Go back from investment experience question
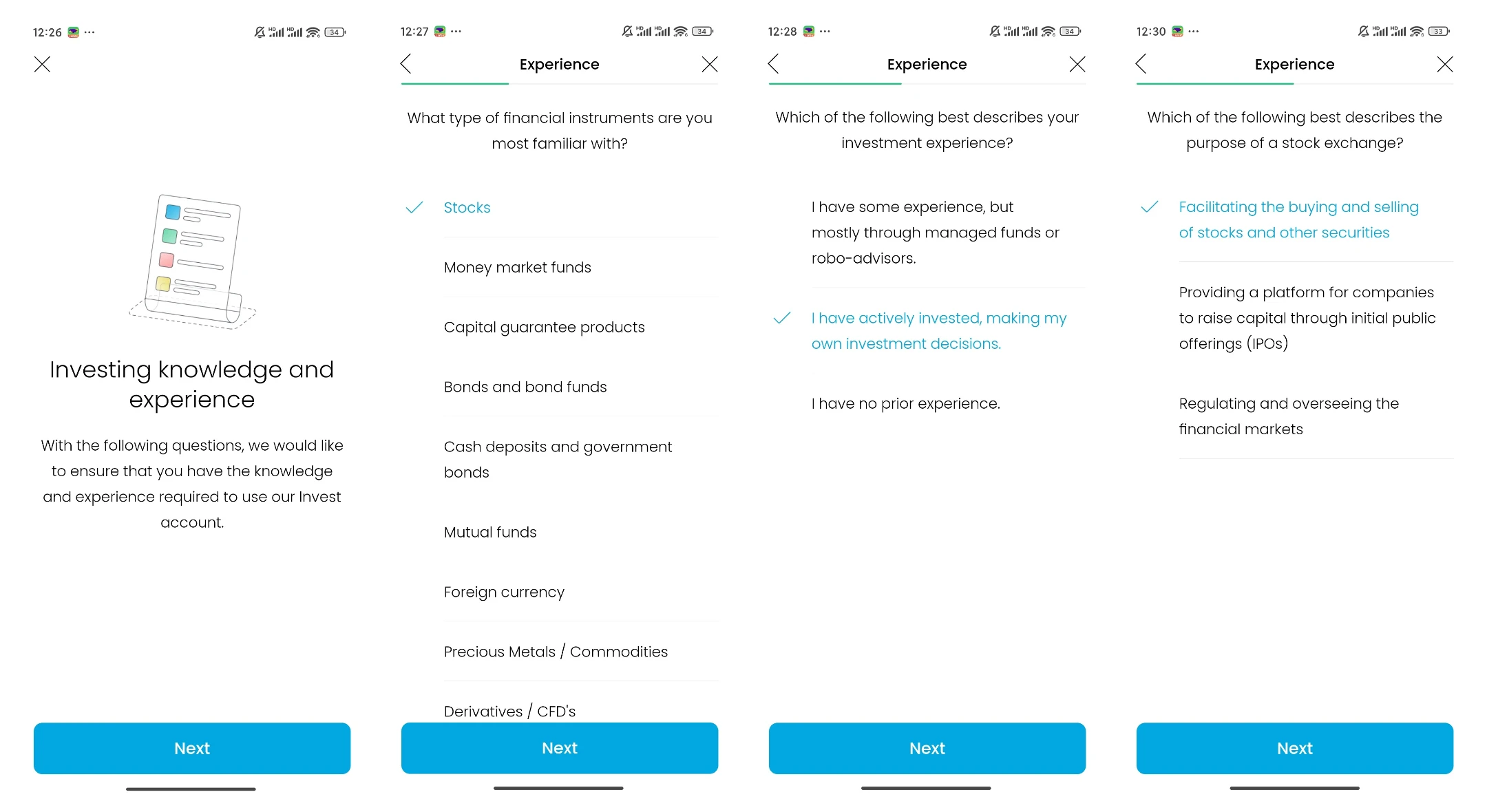This screenshot has width=1487, height=812. 774,64
